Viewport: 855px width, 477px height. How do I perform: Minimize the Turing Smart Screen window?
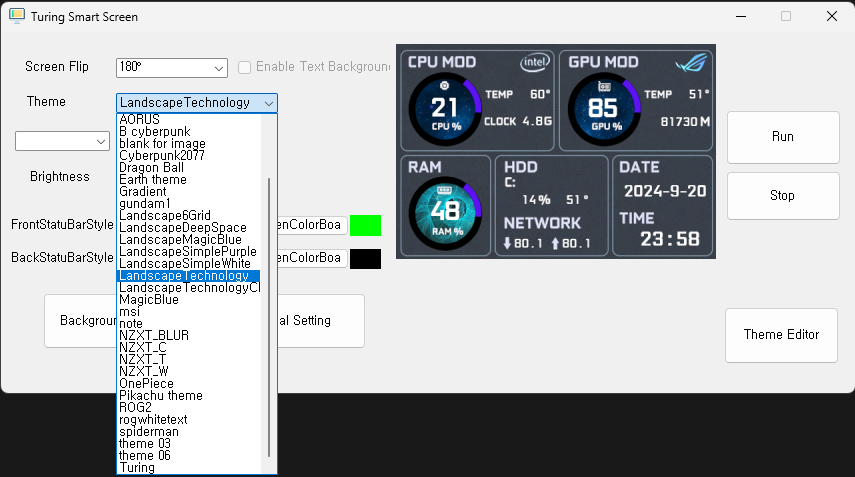pyautogui.click(x=741, y=16)
